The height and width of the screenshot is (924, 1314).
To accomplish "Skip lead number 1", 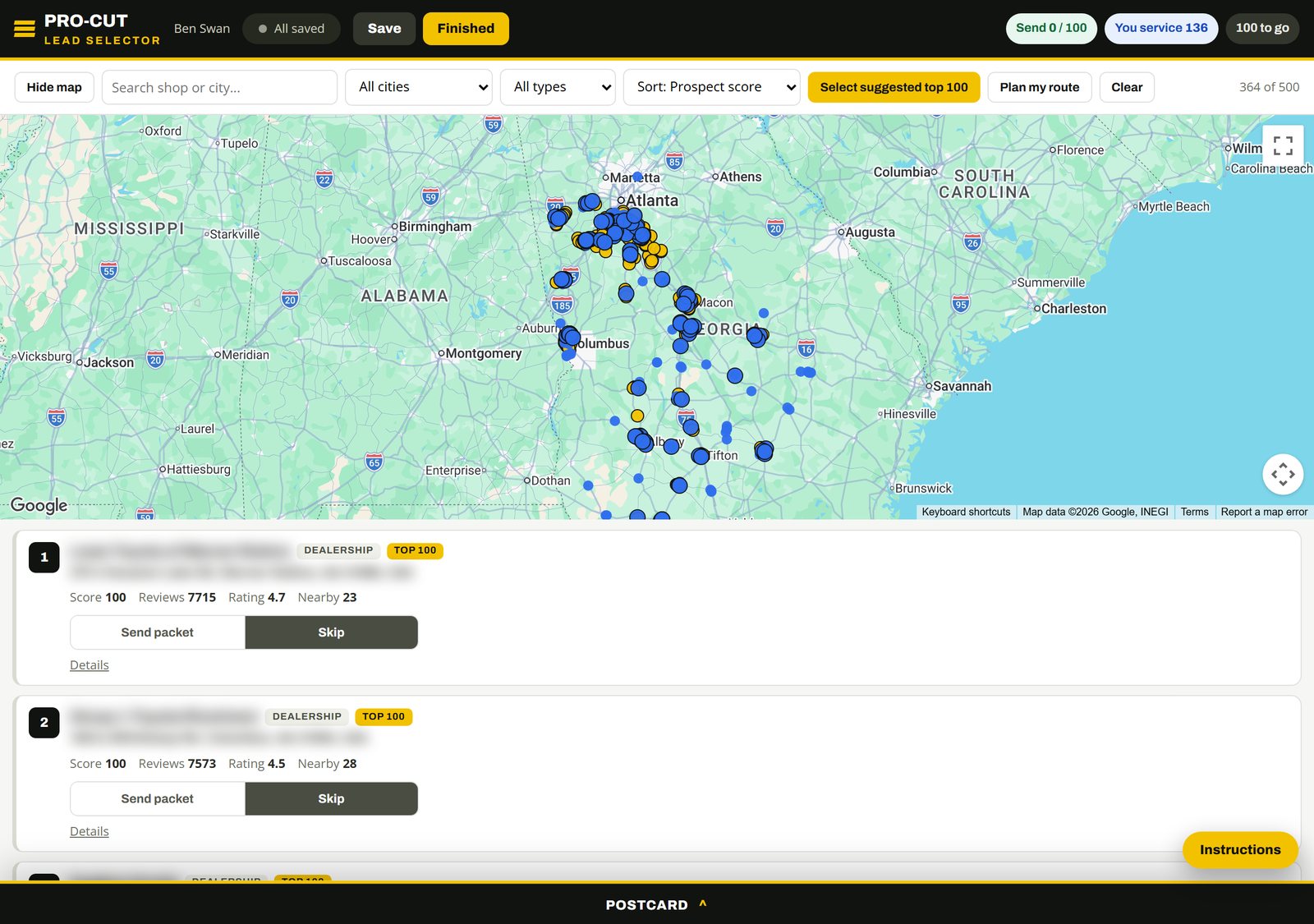I will [331, 632].
